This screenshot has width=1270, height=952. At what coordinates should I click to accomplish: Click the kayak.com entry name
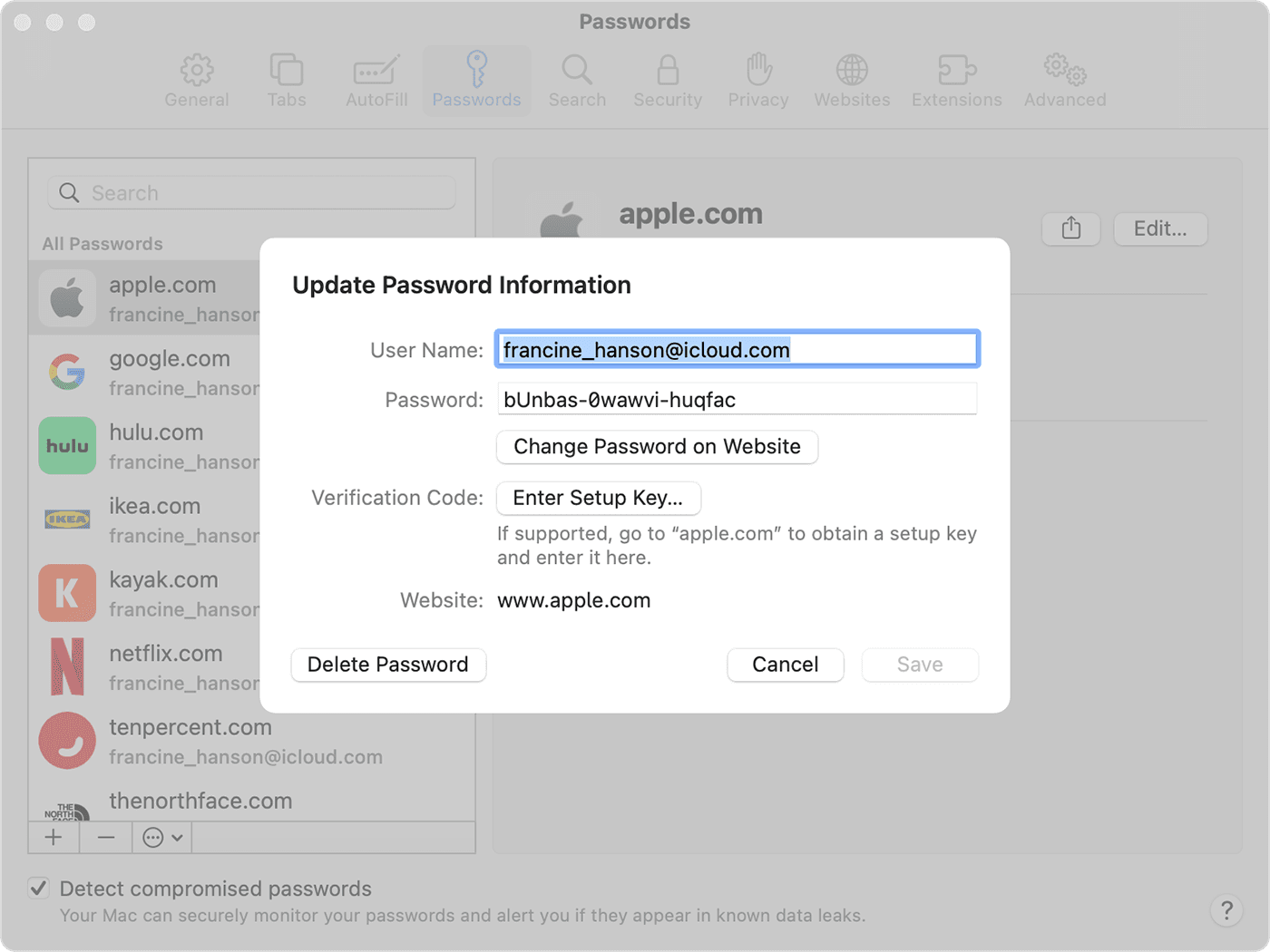[163, 579]
